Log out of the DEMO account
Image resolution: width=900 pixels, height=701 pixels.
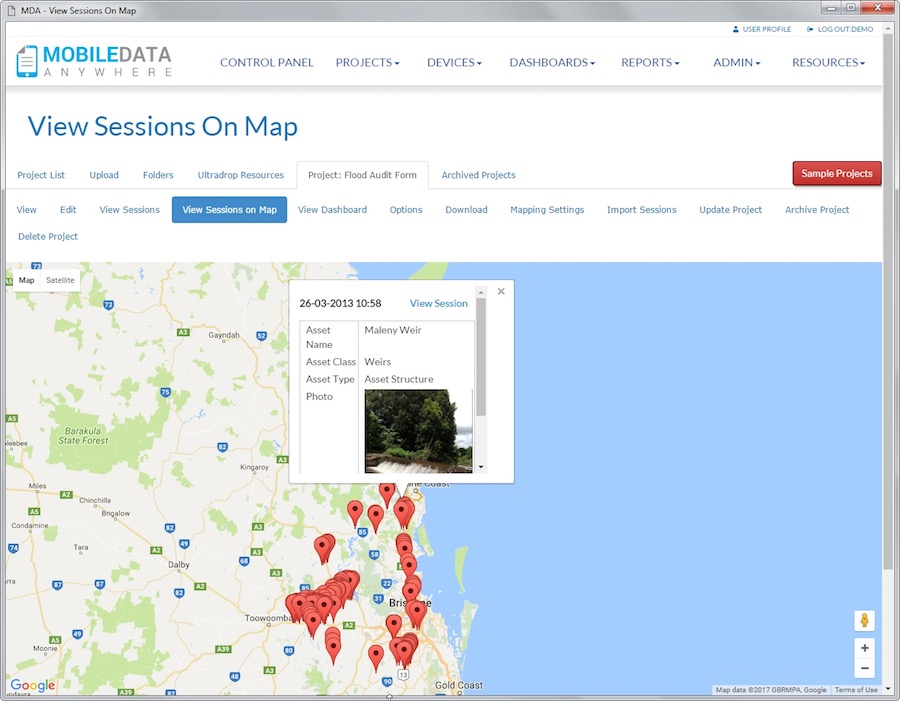click(840, 29)
